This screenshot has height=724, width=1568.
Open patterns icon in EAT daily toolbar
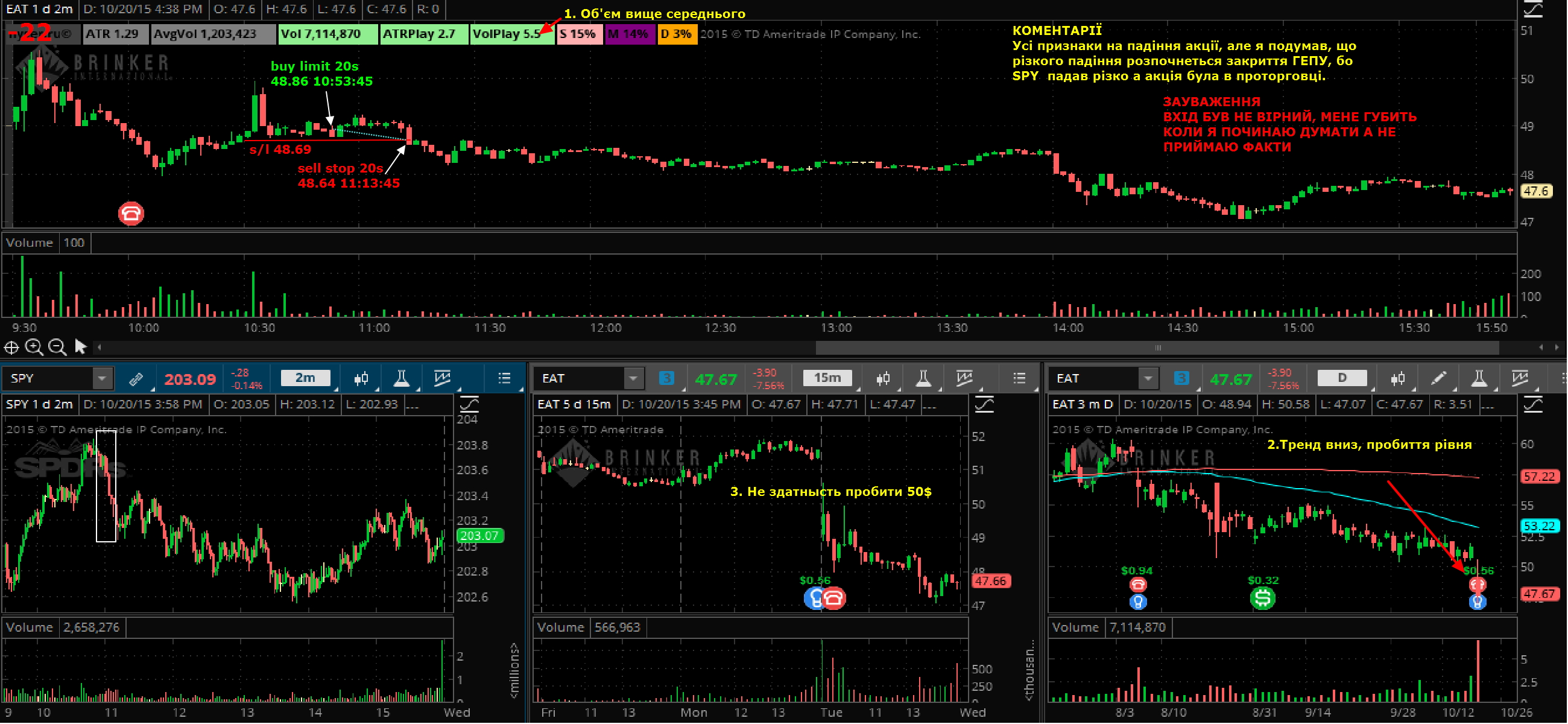(1520, 379)
